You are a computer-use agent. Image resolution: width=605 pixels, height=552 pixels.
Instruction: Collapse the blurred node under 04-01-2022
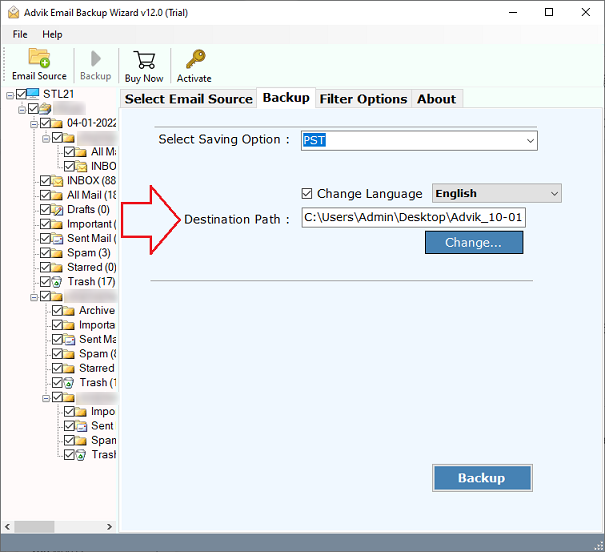[46, 138]
